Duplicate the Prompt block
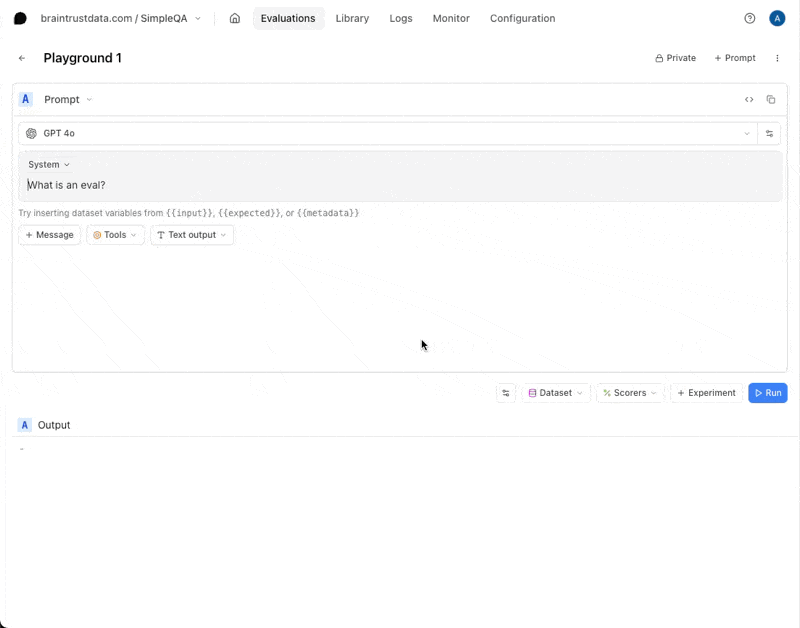Screen dimensions: 800x628 coord(770,99)
